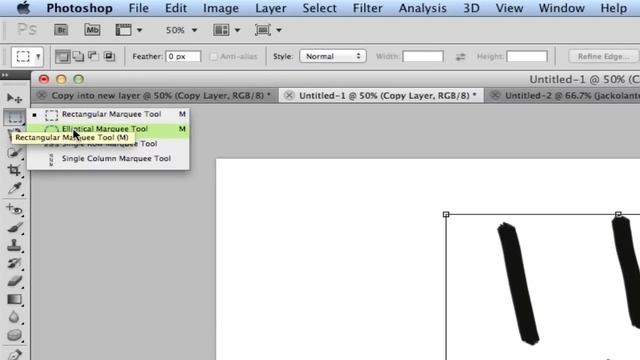Select the Pen tool
The image size is (640, 360).
(14, 354)
